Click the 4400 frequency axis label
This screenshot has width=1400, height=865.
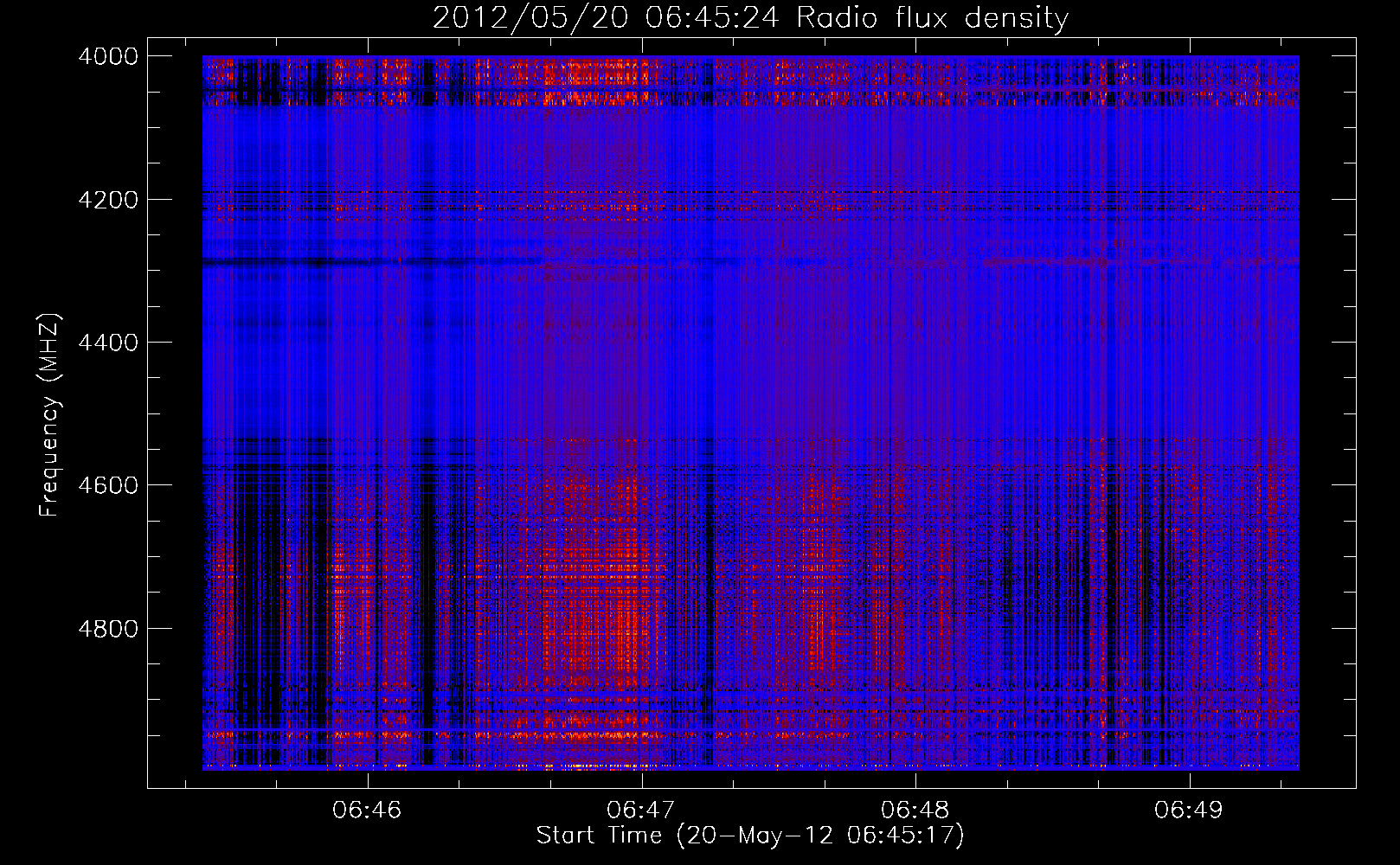108,343
